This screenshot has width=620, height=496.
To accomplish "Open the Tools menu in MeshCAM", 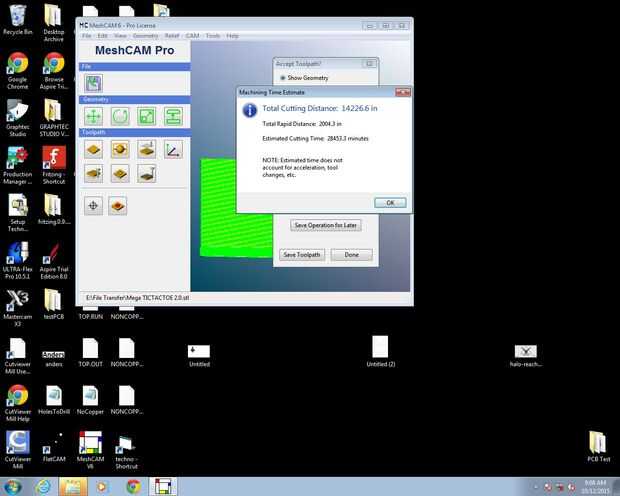I will [x=213, y=36].
